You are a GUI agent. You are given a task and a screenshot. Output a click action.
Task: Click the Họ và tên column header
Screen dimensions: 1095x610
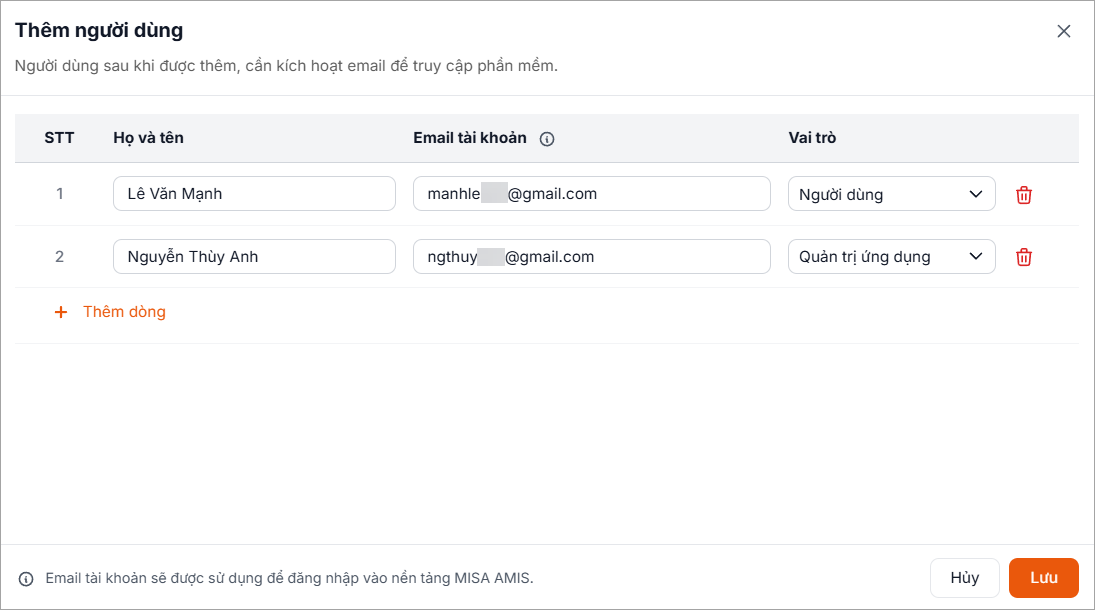pos(148,138)
